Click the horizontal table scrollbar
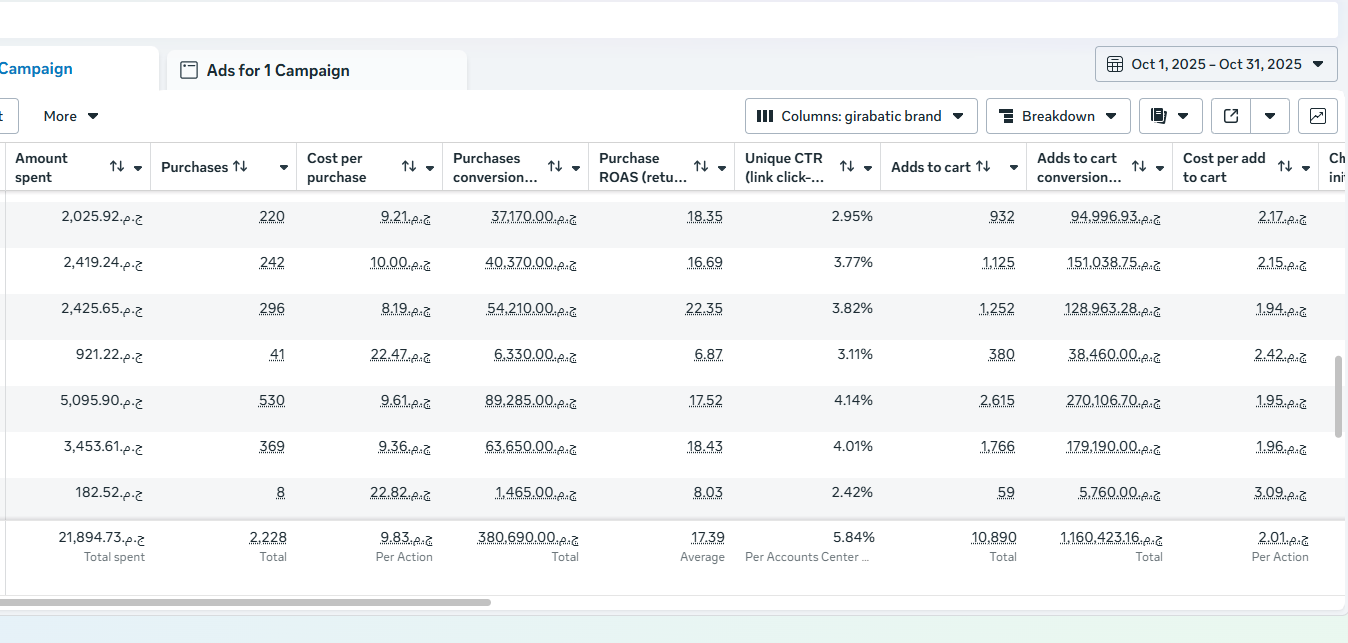 click(x=245, y=602)
